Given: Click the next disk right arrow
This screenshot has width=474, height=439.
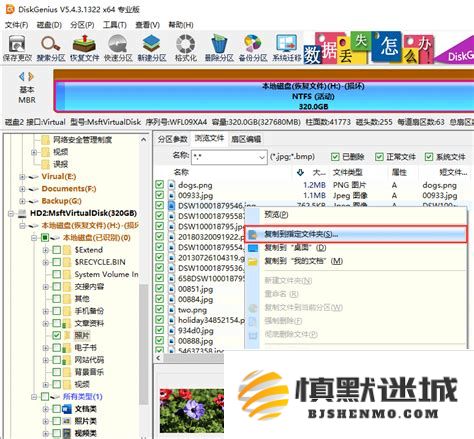Looking at the screenshot, I should [x=31, y=77].
